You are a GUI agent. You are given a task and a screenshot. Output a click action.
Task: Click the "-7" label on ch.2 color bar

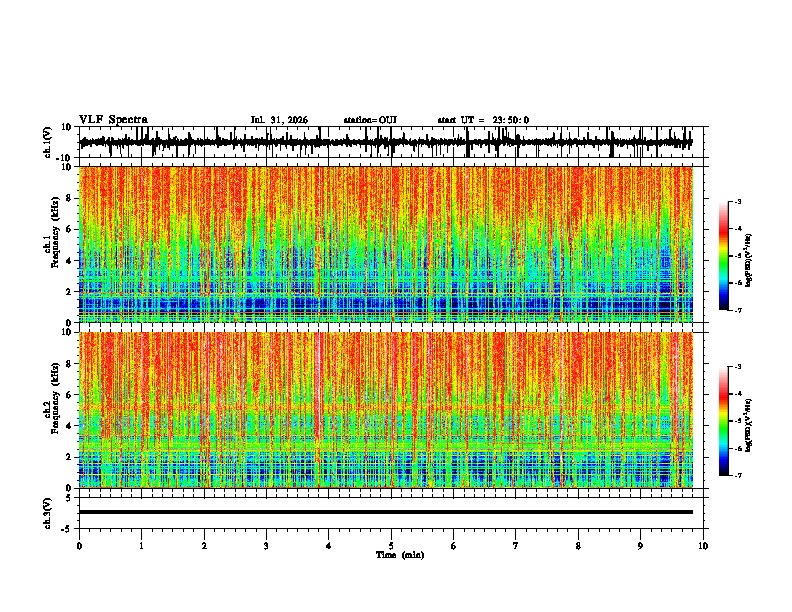738,475
